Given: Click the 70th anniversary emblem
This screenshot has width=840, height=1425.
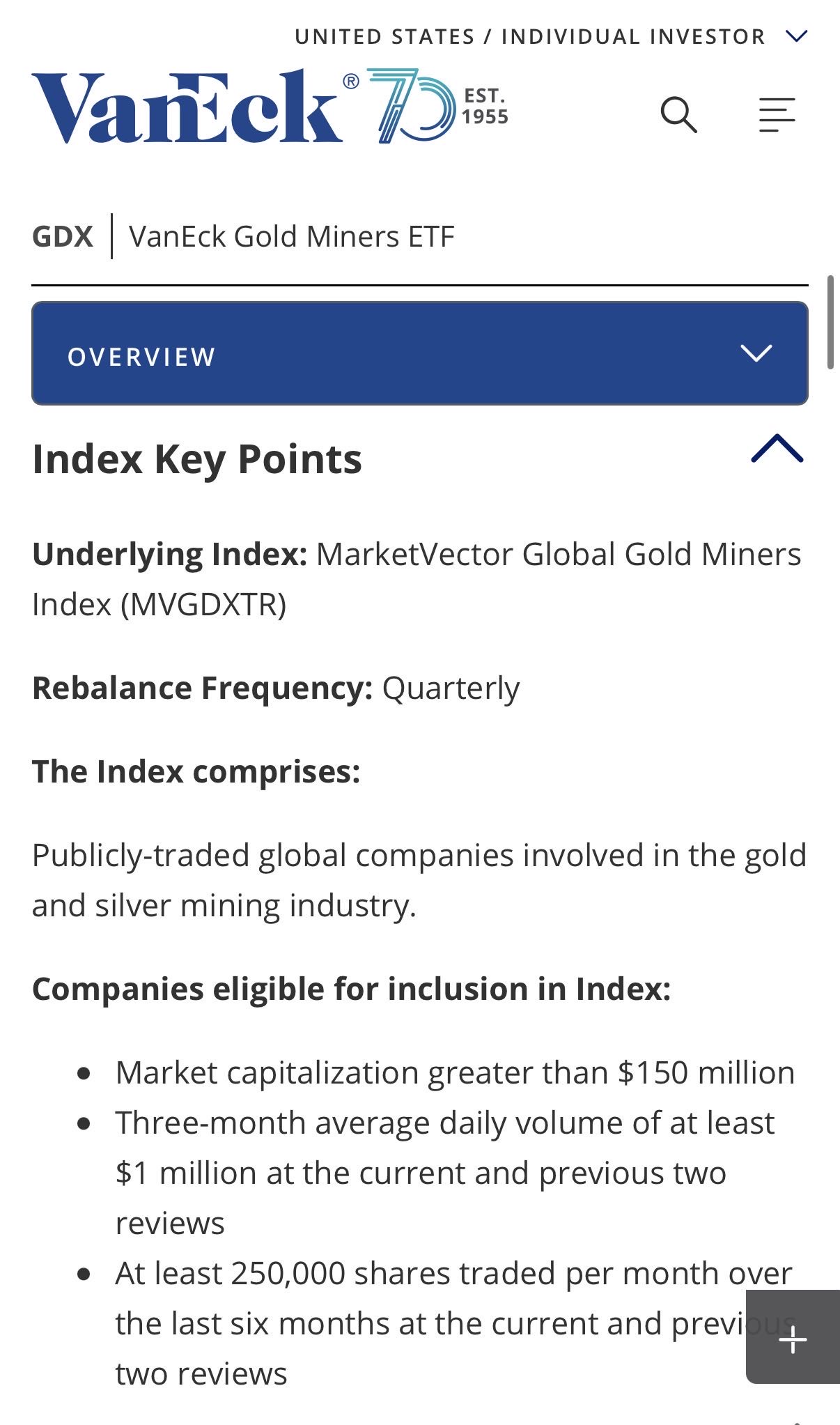Looking at the screenshot, I should pos(411,106).
